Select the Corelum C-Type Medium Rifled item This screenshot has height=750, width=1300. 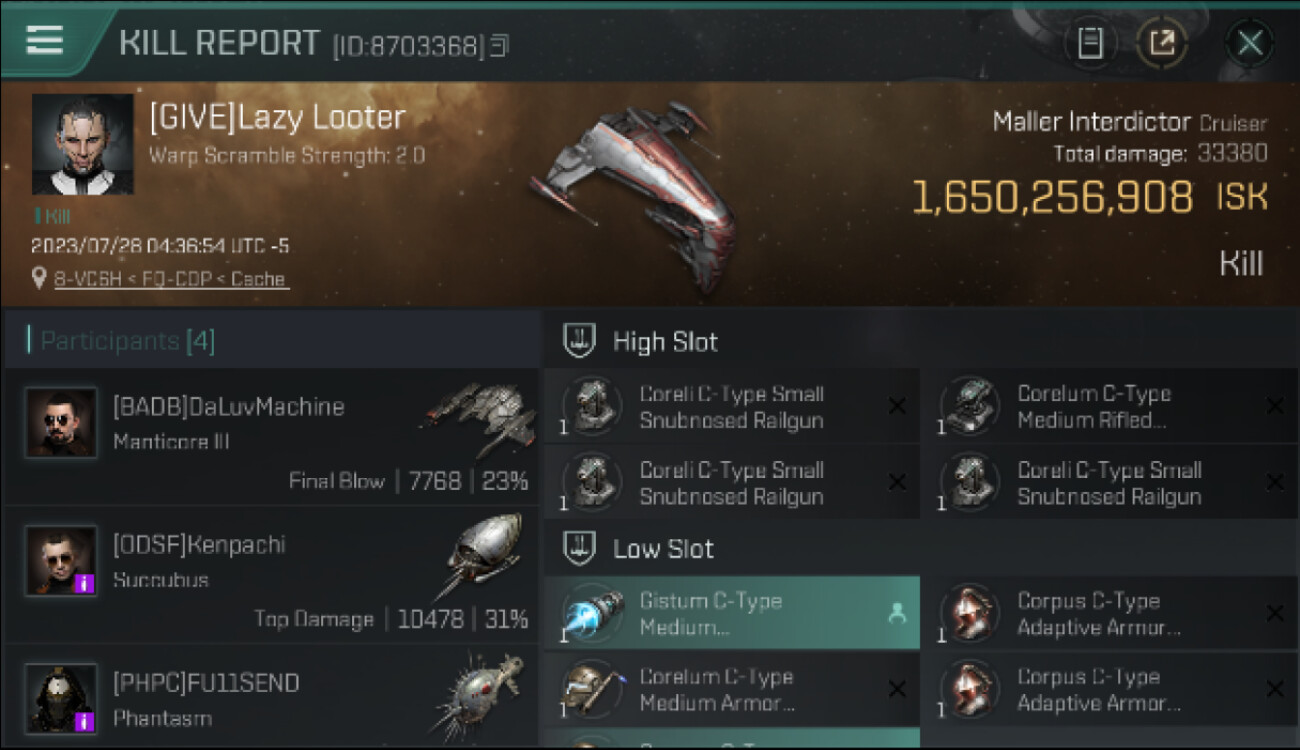click(x=1110, y=407)
